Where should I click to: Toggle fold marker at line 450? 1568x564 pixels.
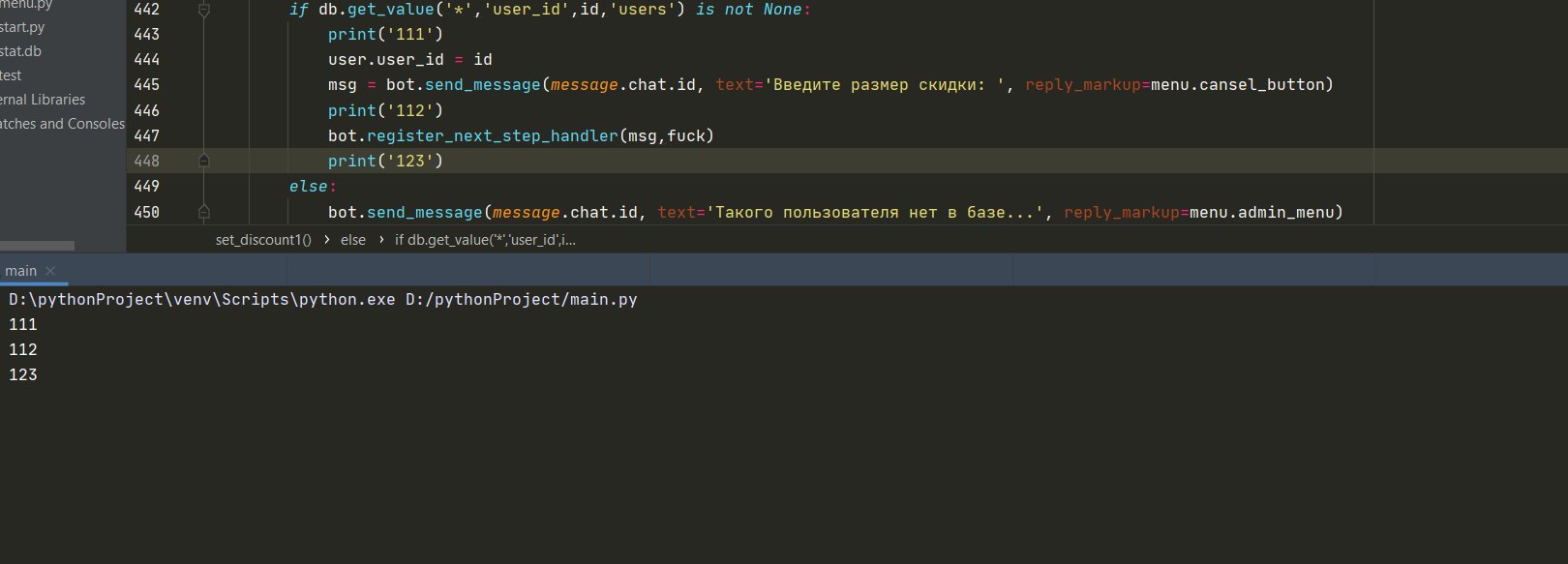pos(203,212)
